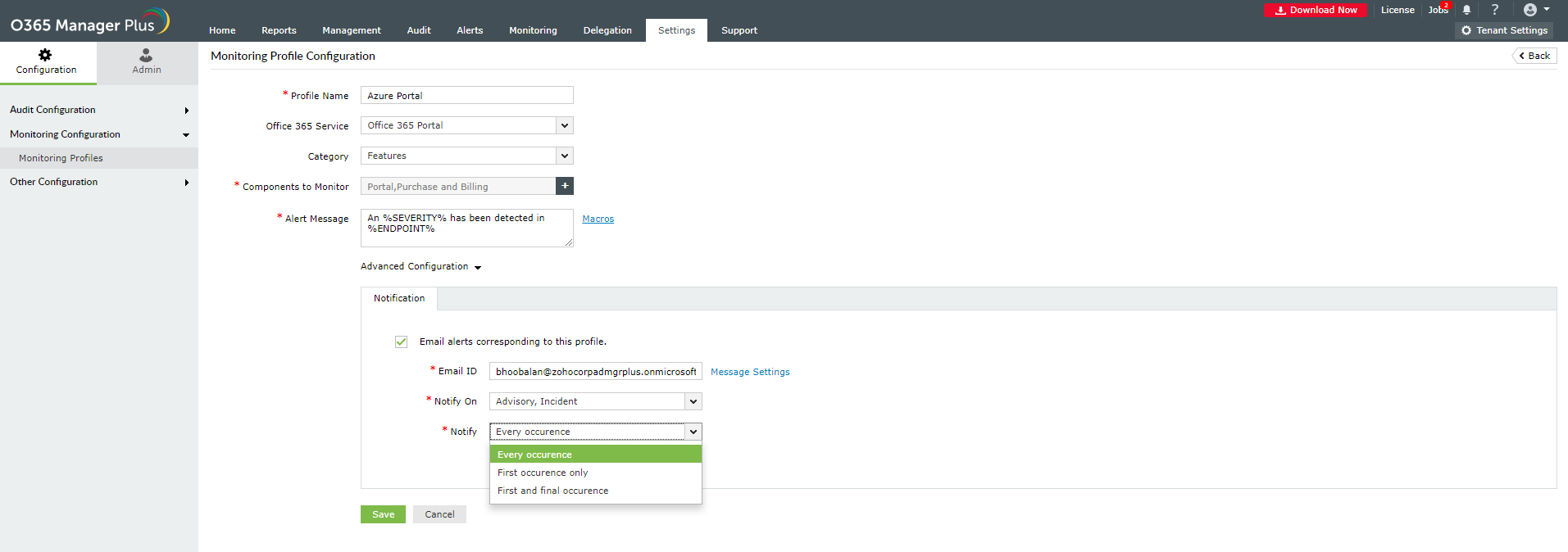Screen dimensions: 1568x552
Task: Click the plus icon to add components
Action: tap(565, 186)
